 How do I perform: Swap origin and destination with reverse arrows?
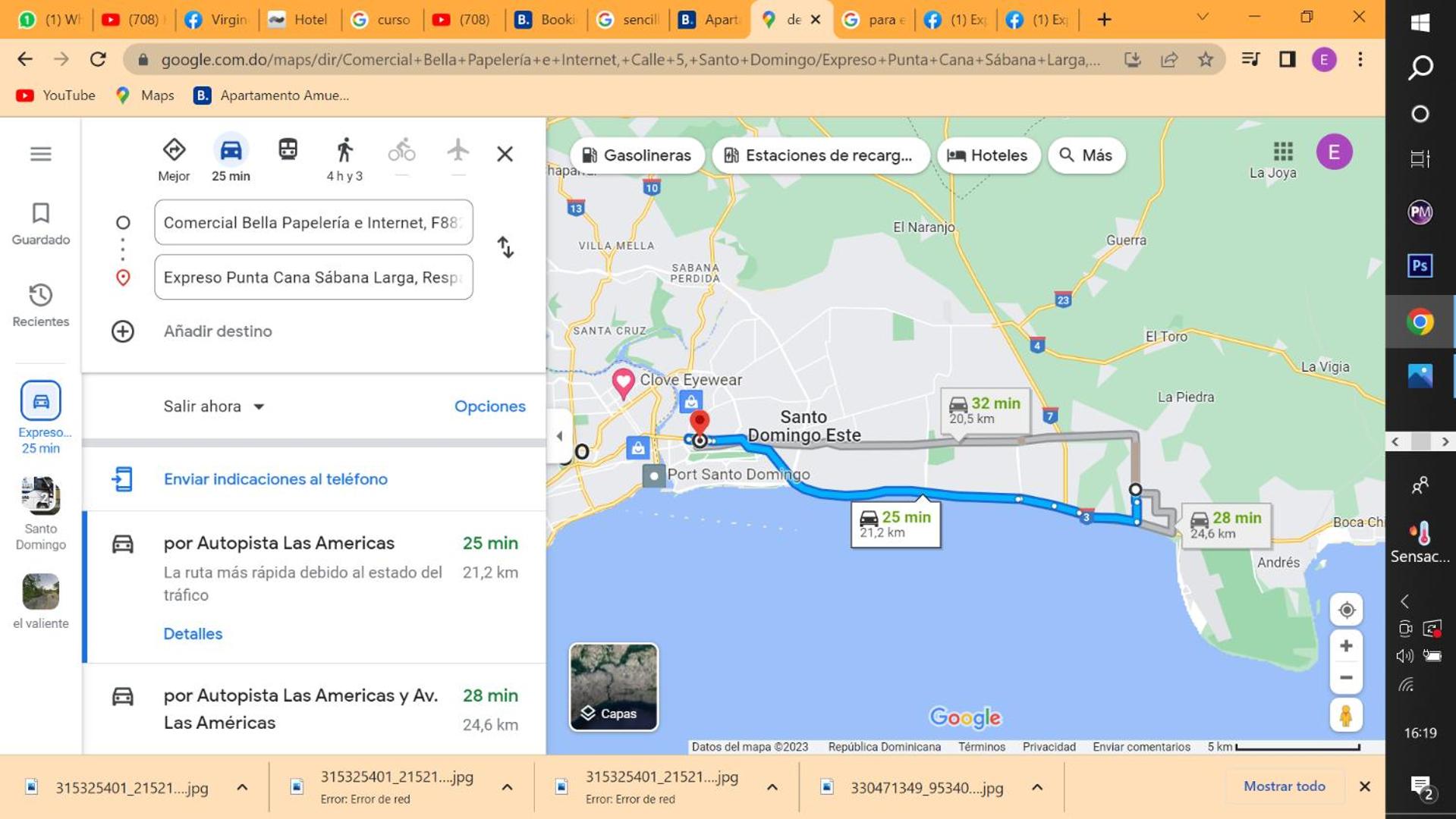[x=505, y=247]
